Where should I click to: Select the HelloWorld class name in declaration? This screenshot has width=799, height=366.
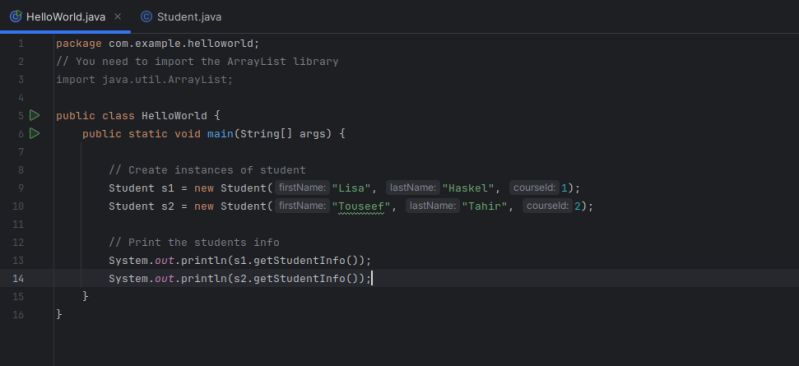coord(174,116)
